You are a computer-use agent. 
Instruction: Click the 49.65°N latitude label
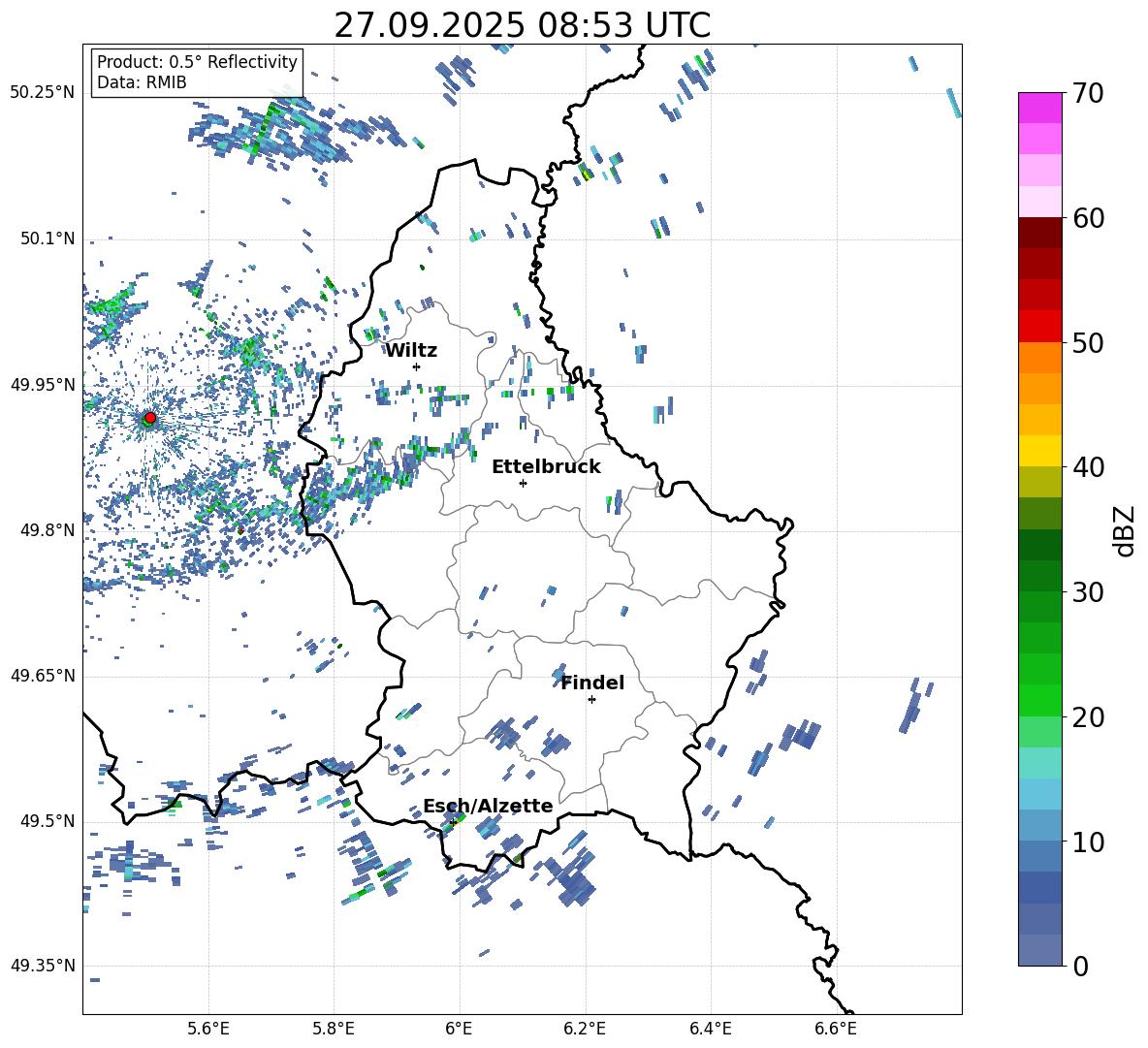click(43, 676)
